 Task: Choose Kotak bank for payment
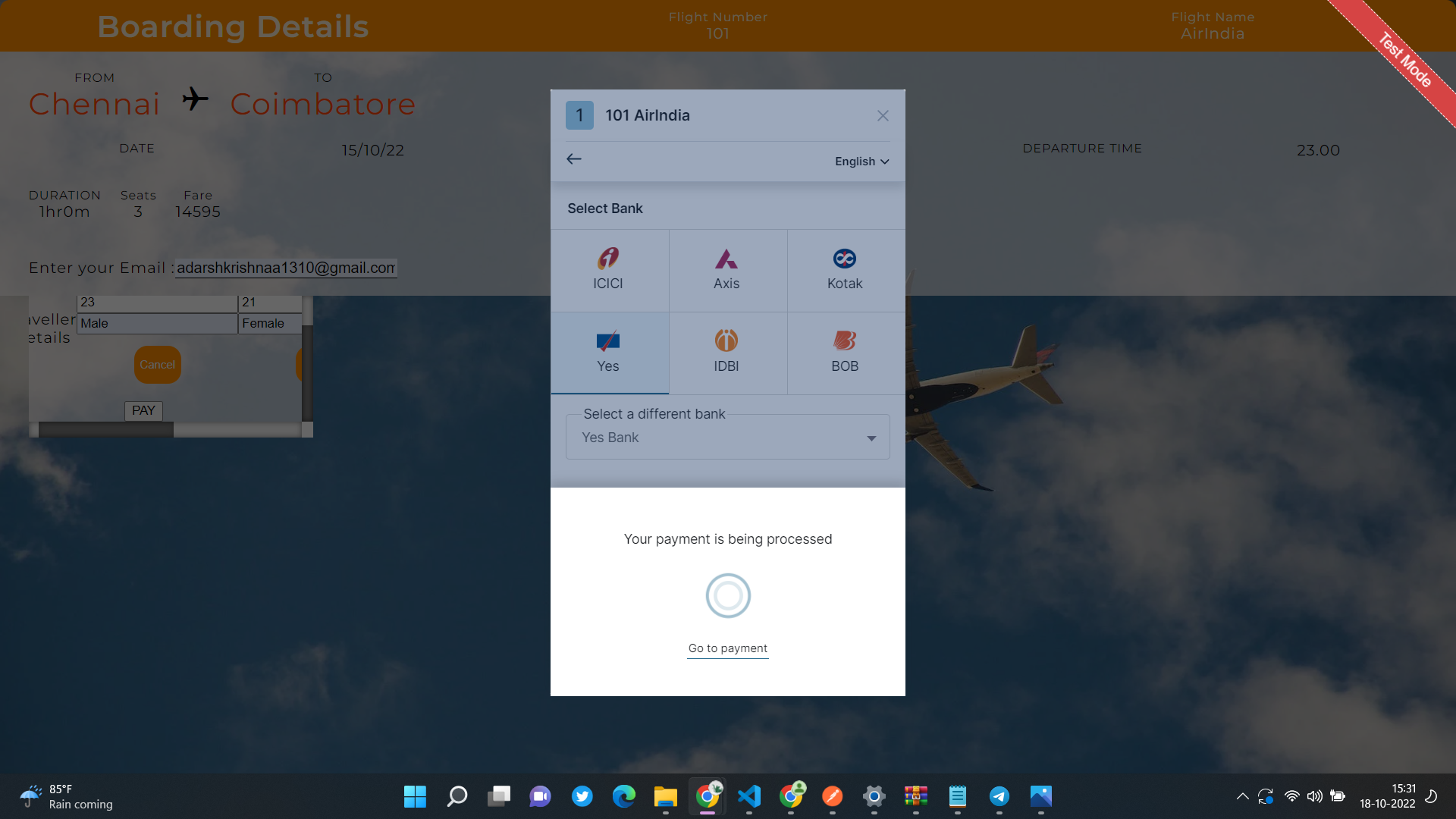[845, 269]
